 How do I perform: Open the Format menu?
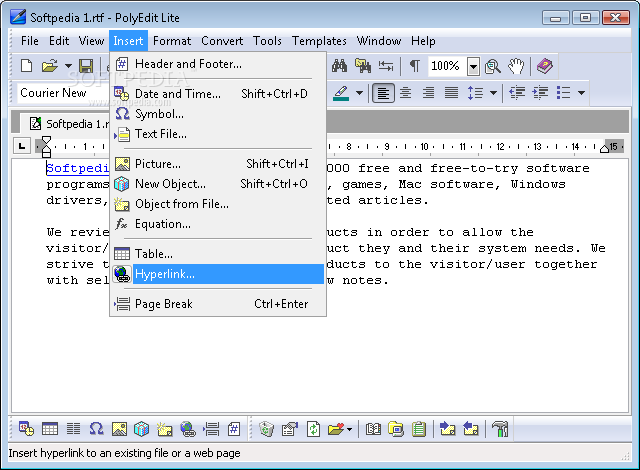click(172, 41)
